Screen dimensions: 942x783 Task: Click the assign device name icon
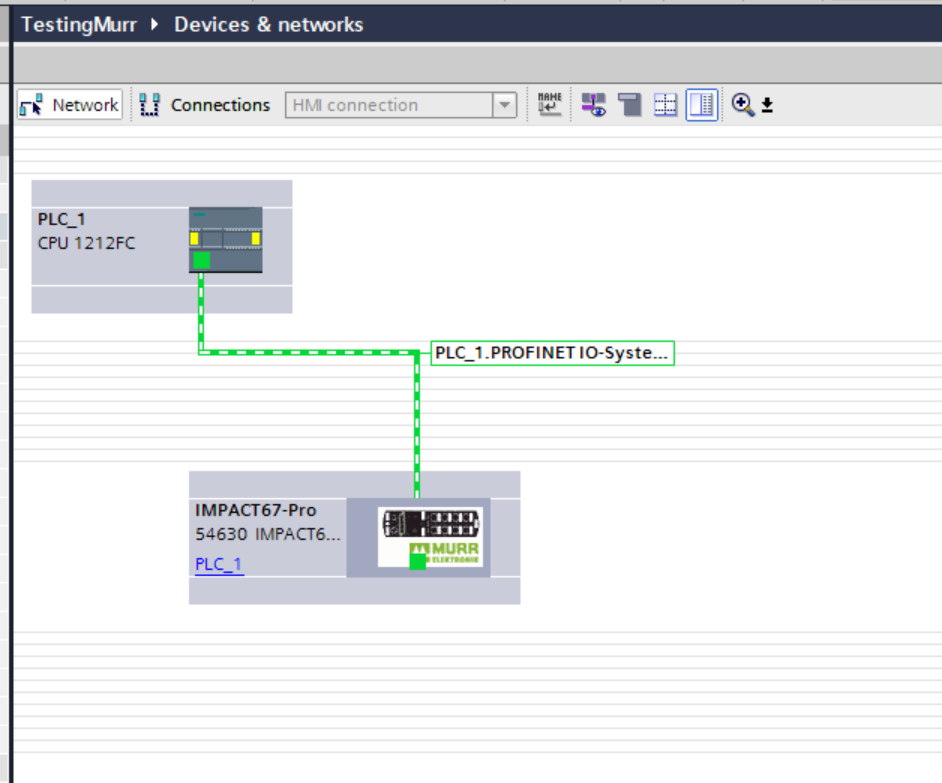coord(549,105)
